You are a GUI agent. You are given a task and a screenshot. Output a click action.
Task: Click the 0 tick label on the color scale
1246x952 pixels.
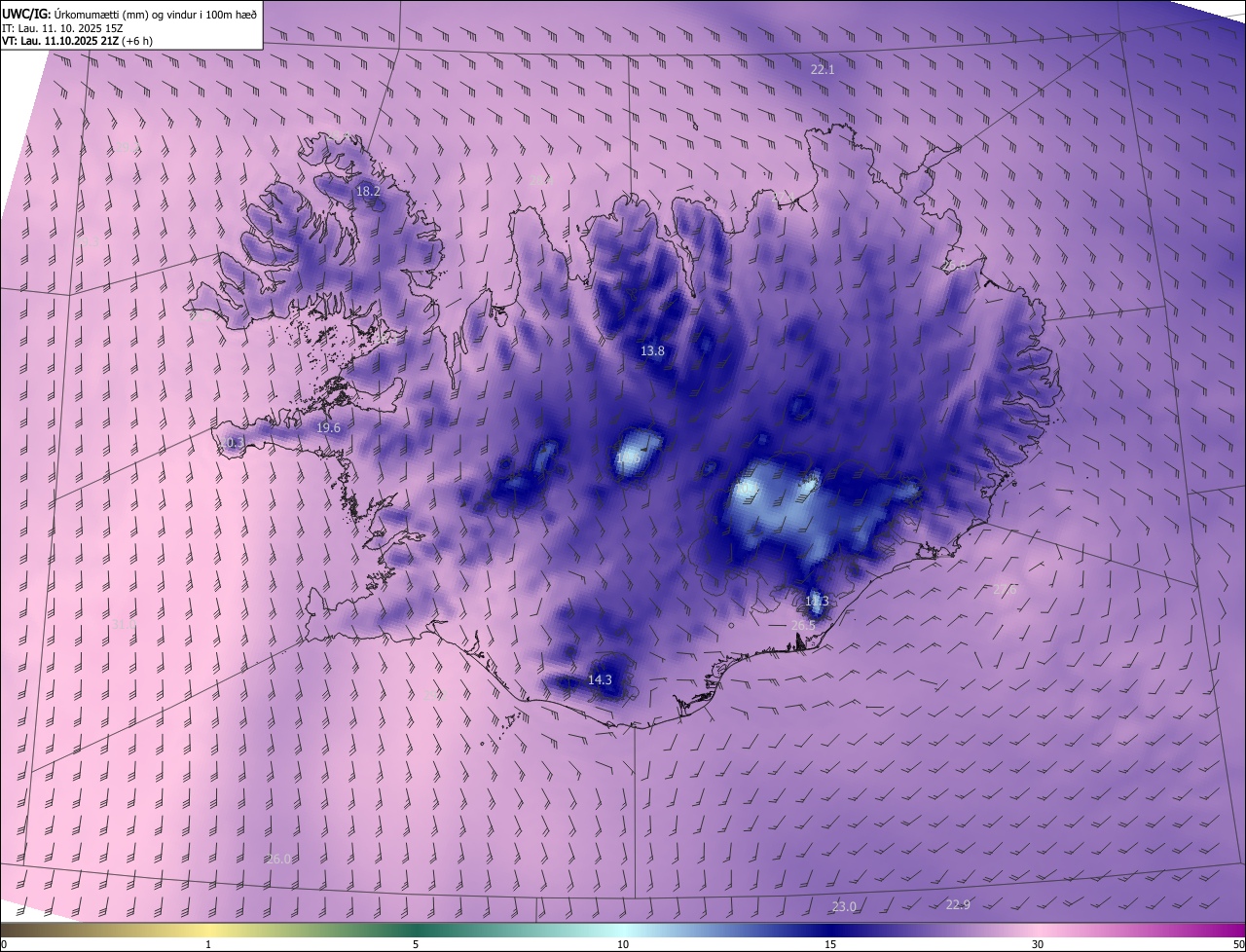[x=4, y=945]
